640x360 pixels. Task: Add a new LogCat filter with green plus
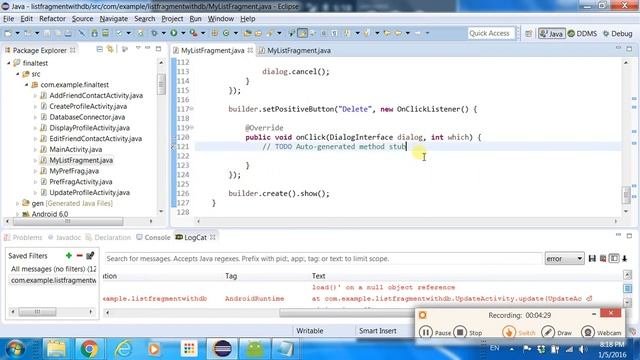69,256
